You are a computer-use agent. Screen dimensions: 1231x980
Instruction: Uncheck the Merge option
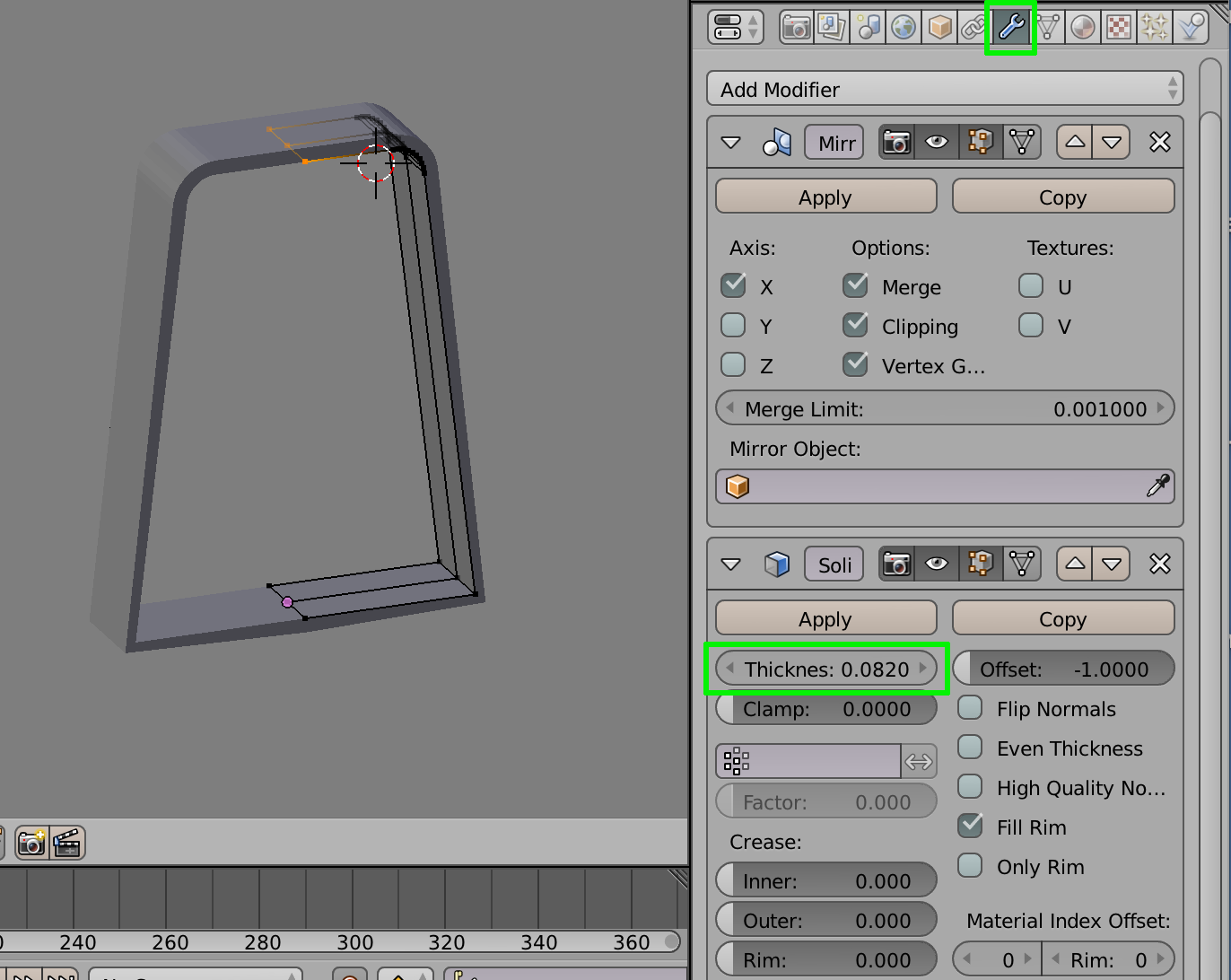click(x=855, y=285)
